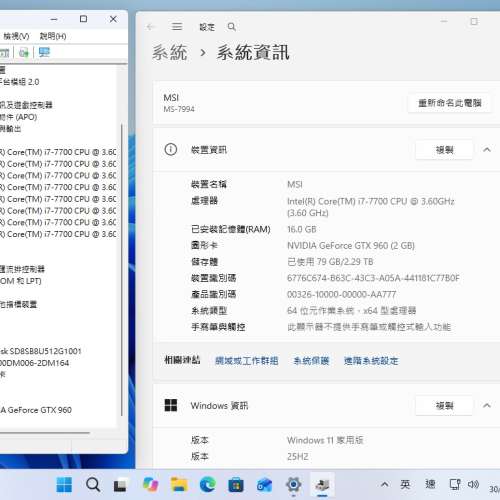The image size is (500, 500).
Task: Switch to Settings app taskbar gear icon
Action: coord(293,484)
